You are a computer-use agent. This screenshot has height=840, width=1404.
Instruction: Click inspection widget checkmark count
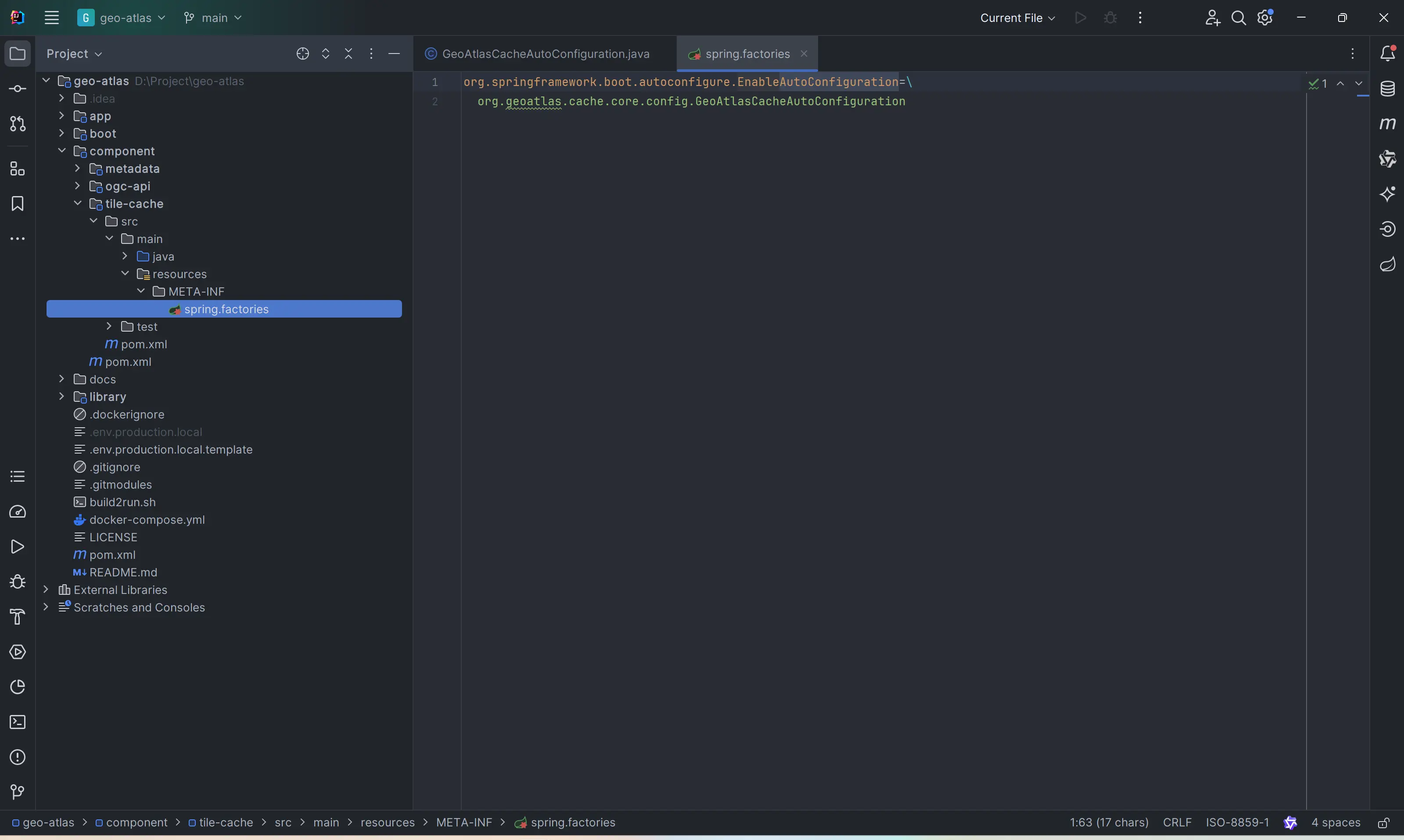click(x=1318, y=84)
